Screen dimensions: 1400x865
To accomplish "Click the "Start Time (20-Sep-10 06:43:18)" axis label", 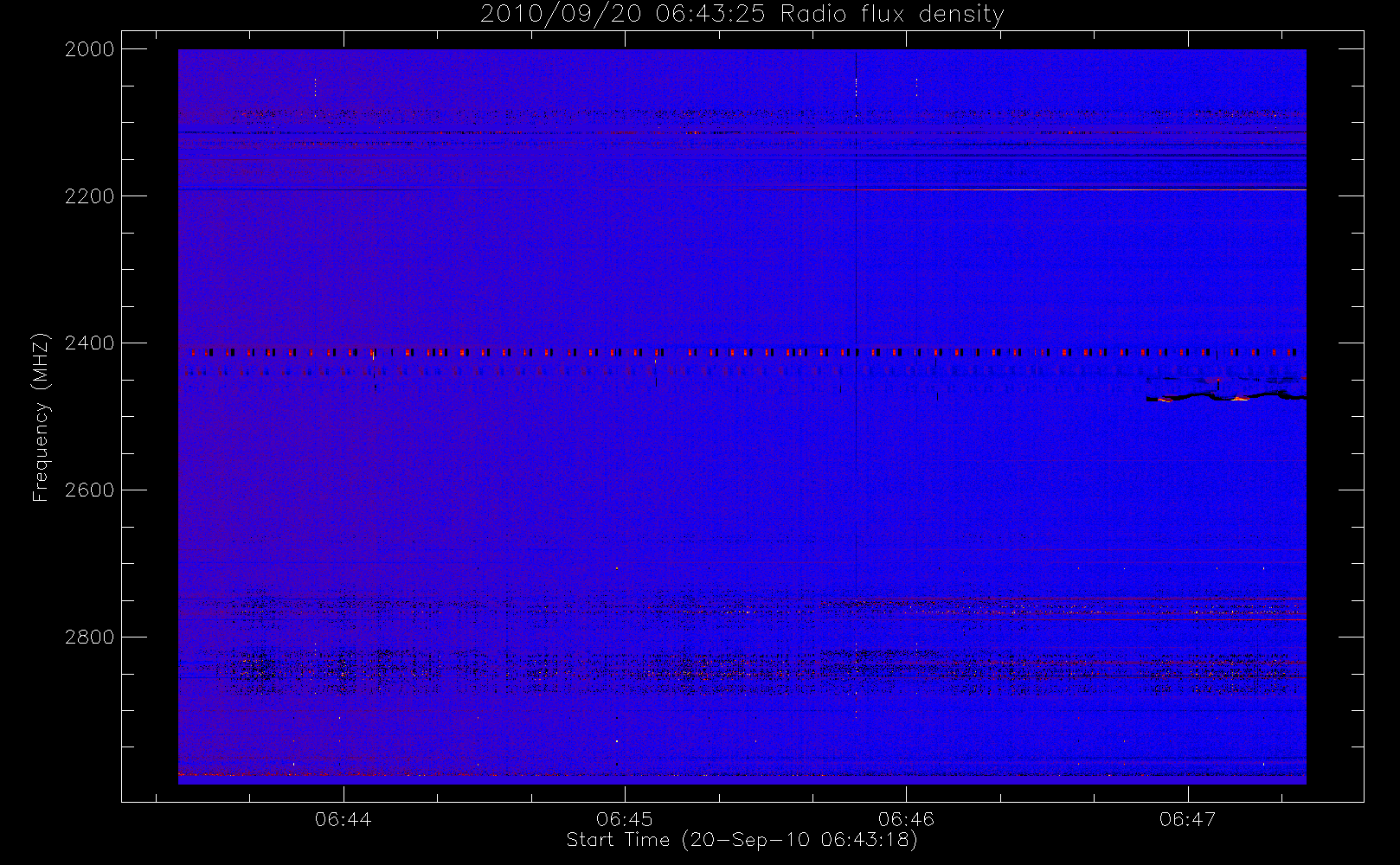I will [x=742, y=840].
